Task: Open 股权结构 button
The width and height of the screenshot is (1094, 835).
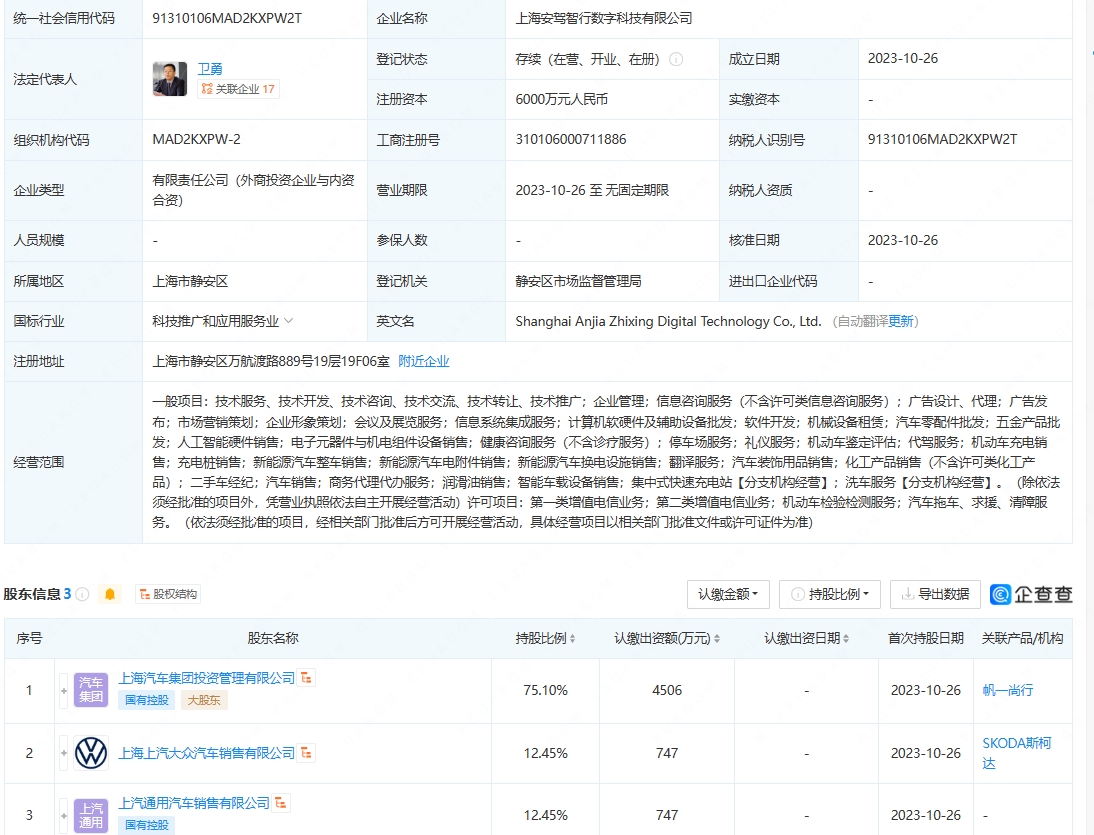Action: [168, 594]
